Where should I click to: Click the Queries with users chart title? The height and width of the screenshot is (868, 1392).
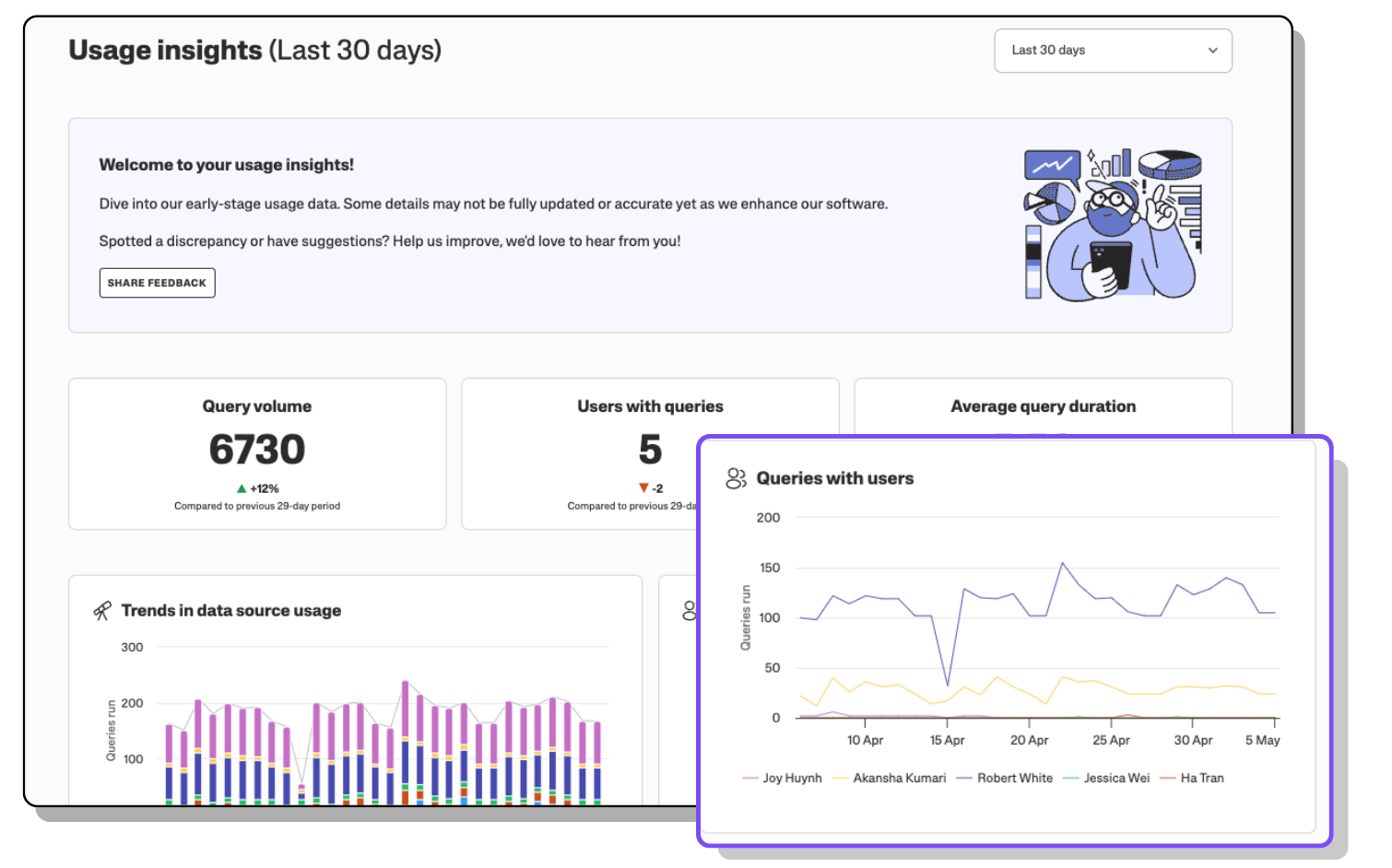coord(834,478)
